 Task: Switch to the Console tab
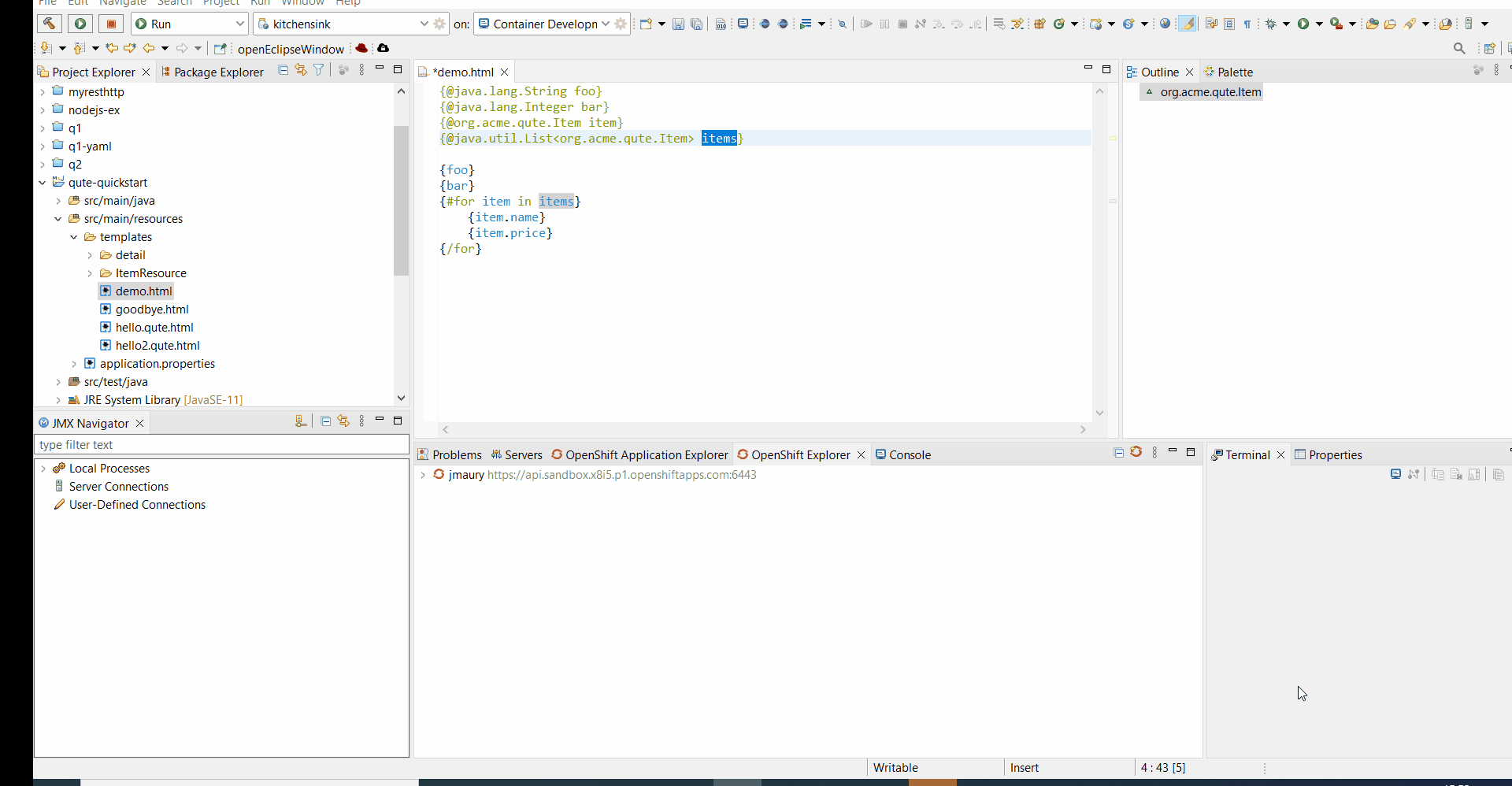[903, 454]
